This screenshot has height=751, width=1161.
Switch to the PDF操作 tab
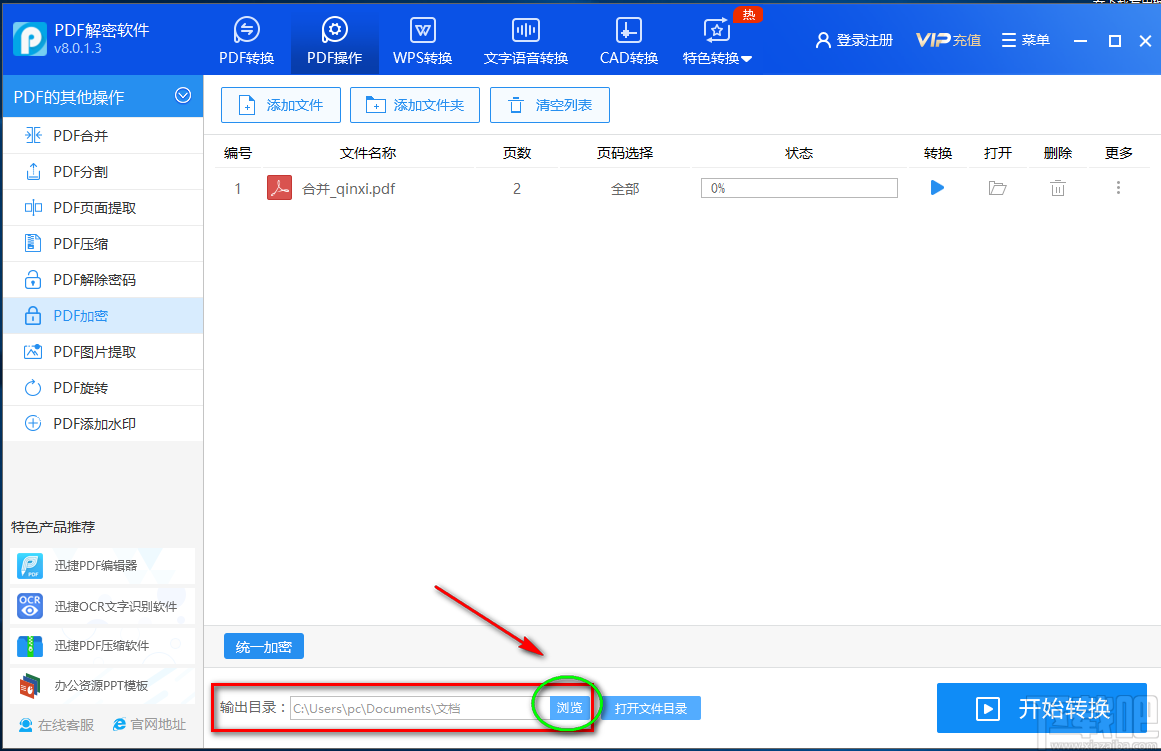(x=335, y=41)
